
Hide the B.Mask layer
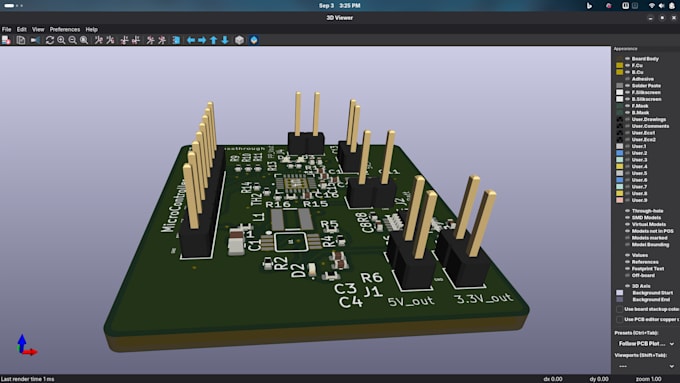click(628, 112)
